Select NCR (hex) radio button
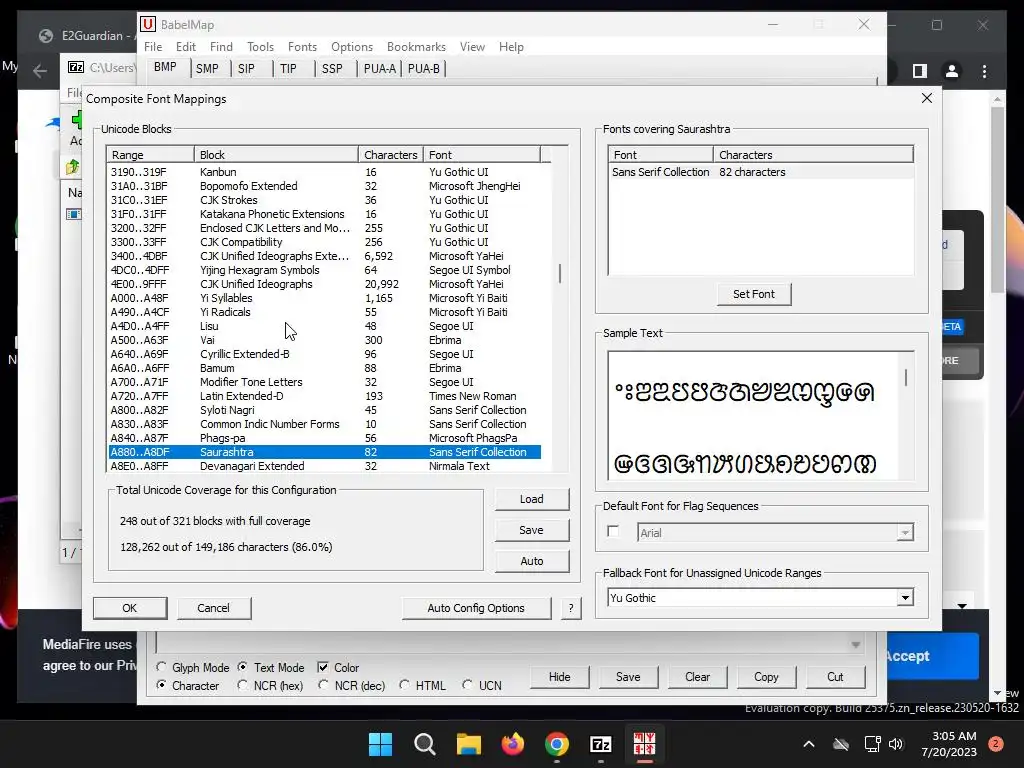 point(242,685)
